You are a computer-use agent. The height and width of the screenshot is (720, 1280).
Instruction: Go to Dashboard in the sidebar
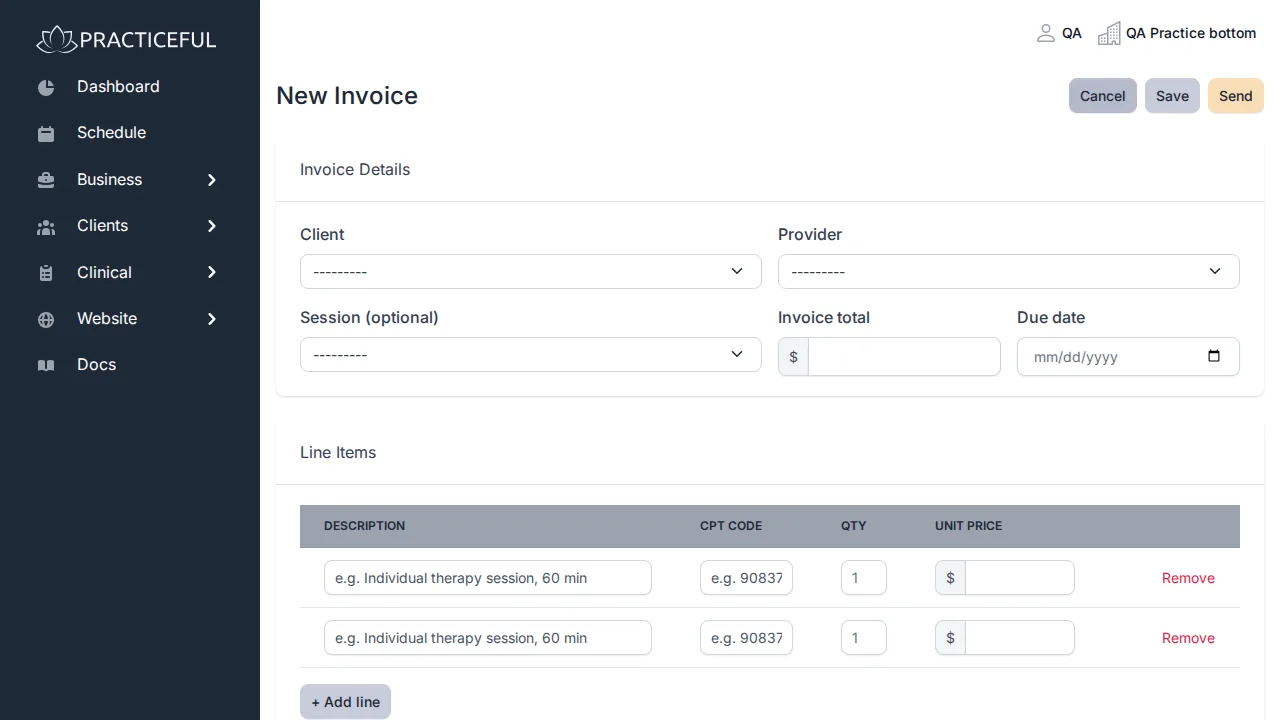[118, 87]
